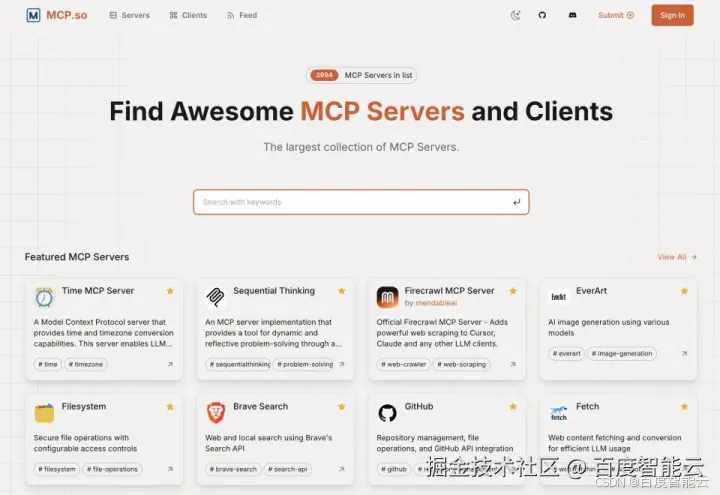720x495 pixels.
Task: Toggle dark mode moon icon
Action: [x=516, y=15]
